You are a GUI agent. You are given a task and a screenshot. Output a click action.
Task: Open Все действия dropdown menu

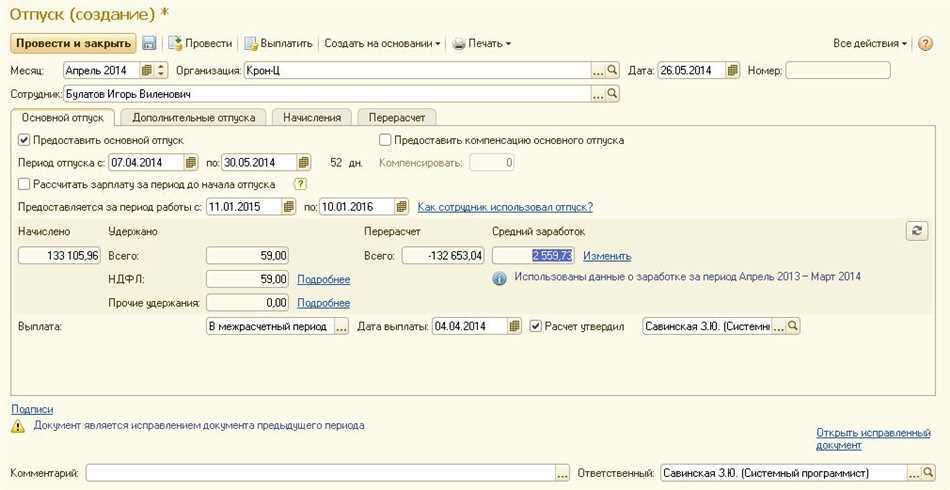870,44
